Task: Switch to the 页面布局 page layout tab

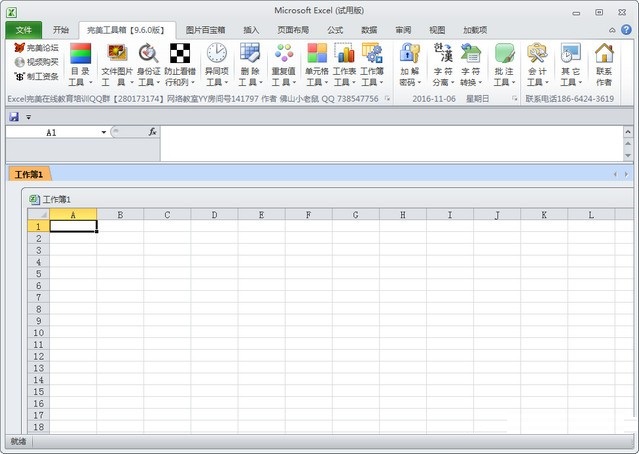Action: [x=293, y=30]
